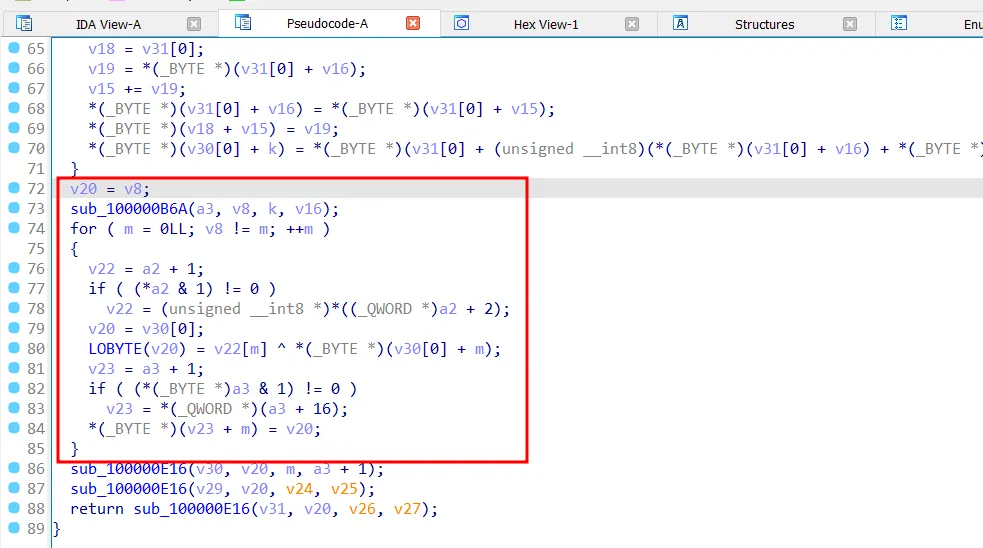
Task: Close the Pseudocode-A tab with red X
Action: click(x=413, y=23)
